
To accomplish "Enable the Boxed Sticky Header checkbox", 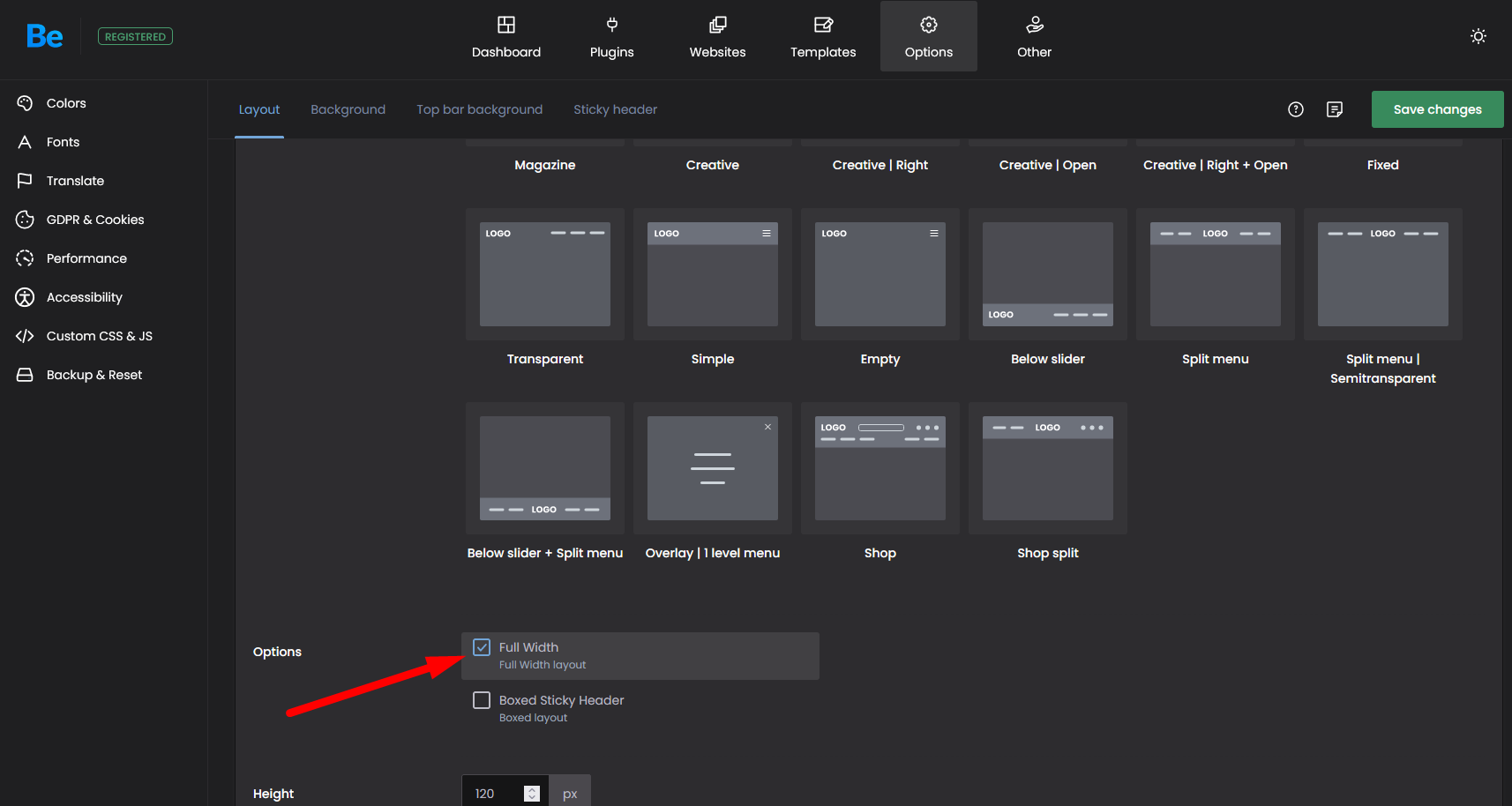I will pos(482,700).
